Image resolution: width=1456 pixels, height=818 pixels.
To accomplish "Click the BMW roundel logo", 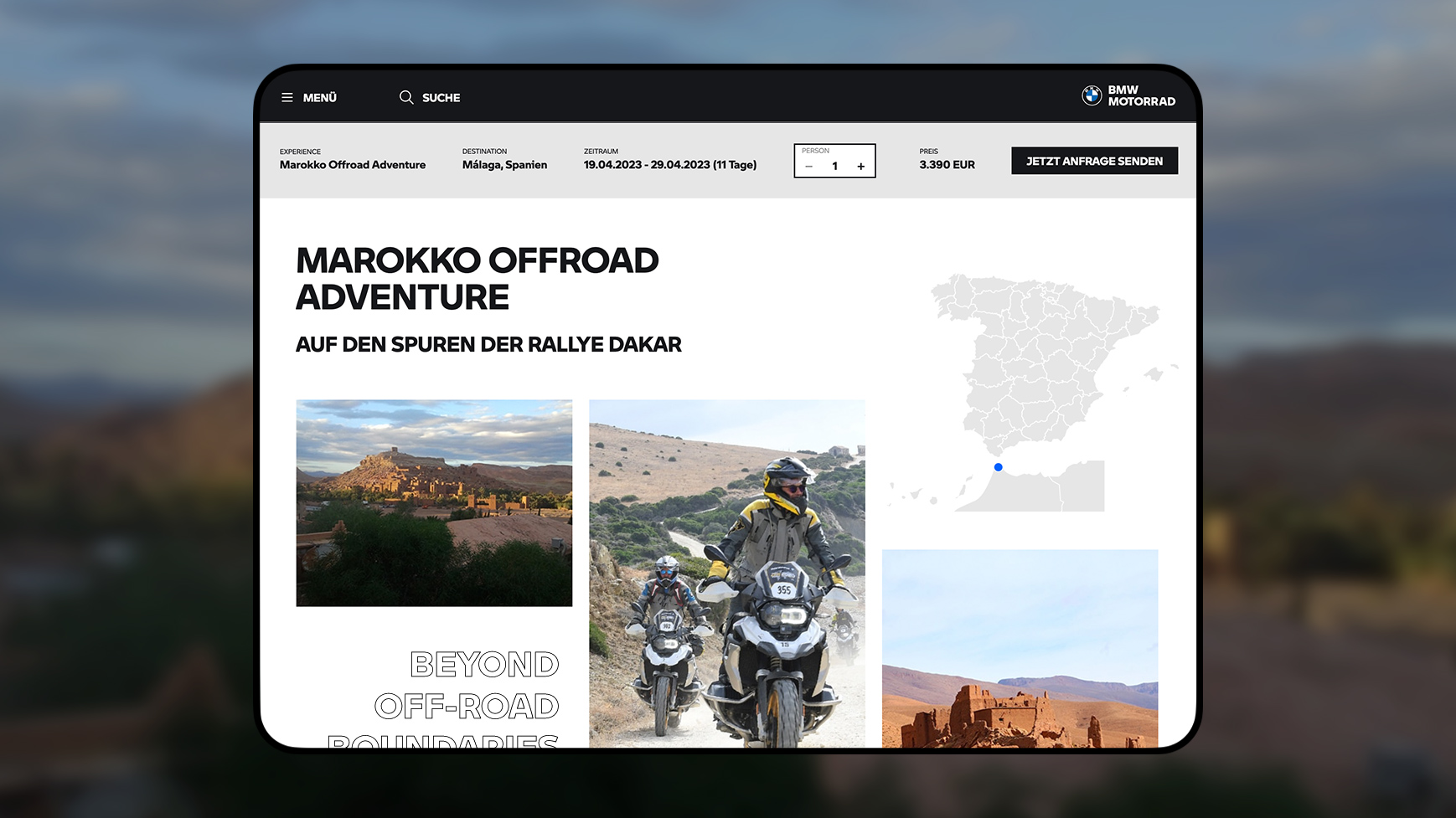I will (1092, 95).
